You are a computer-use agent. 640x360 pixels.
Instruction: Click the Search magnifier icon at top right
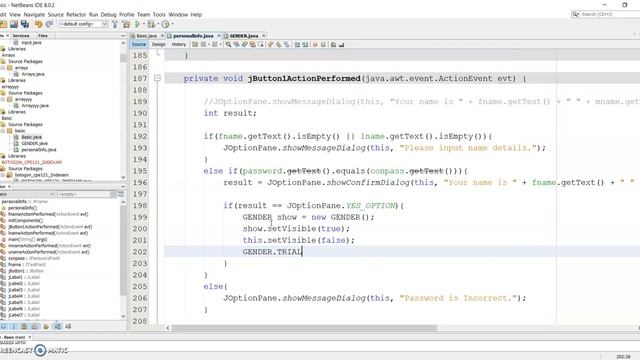tap(576, 14)
